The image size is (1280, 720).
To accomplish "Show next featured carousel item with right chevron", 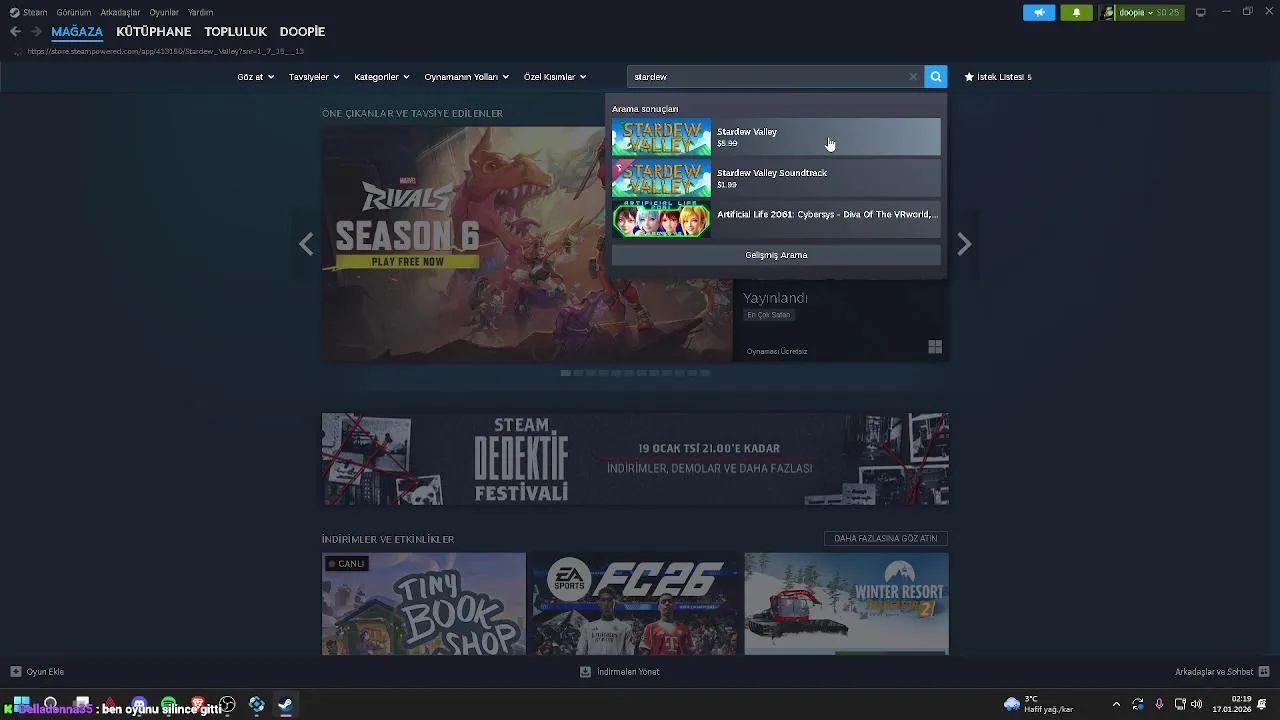I will pyautogui.click(x=964, y=244).
